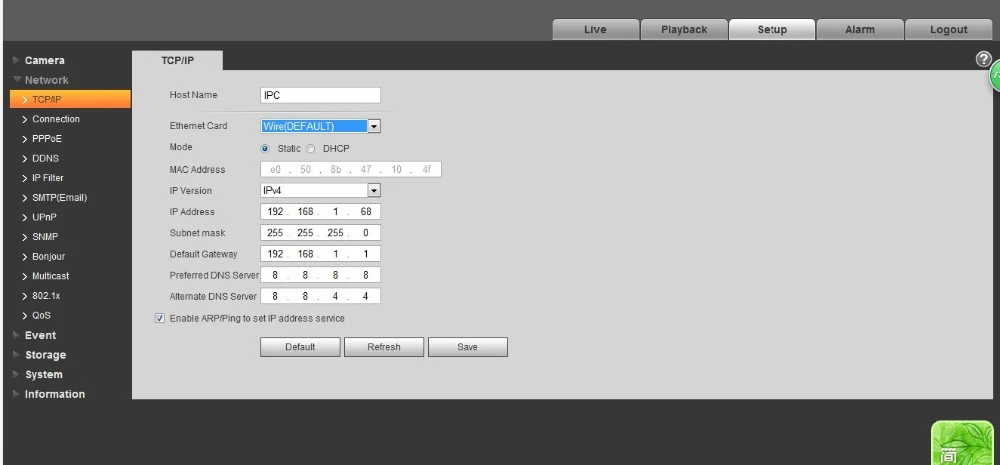Switch to the Alarm tab

pos(860,30)
